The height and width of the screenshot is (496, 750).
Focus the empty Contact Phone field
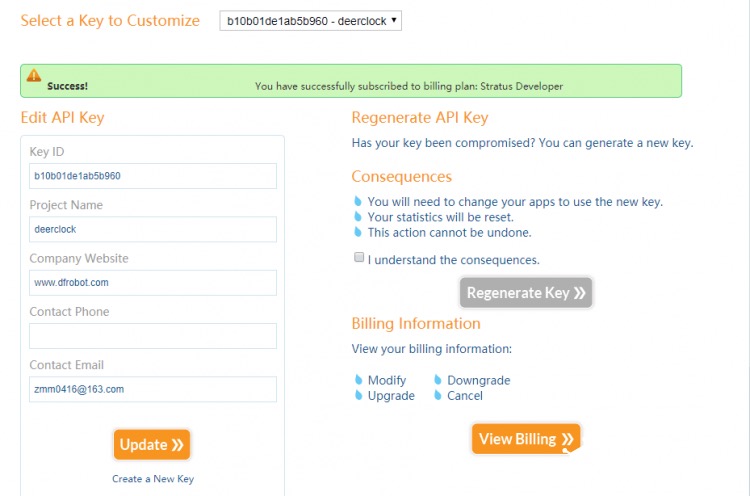[x=153, y=336]
